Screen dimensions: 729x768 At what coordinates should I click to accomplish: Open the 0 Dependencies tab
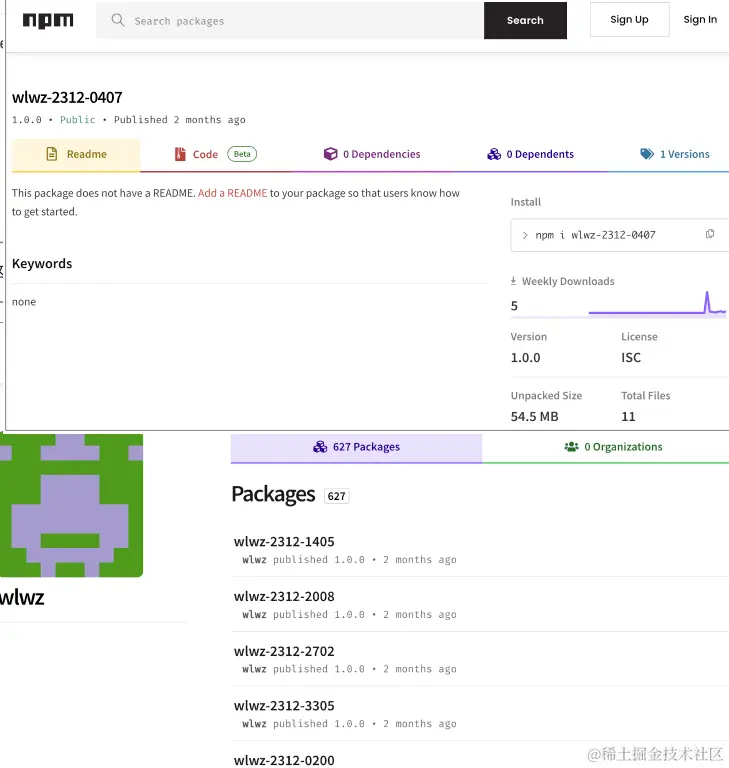372,155
